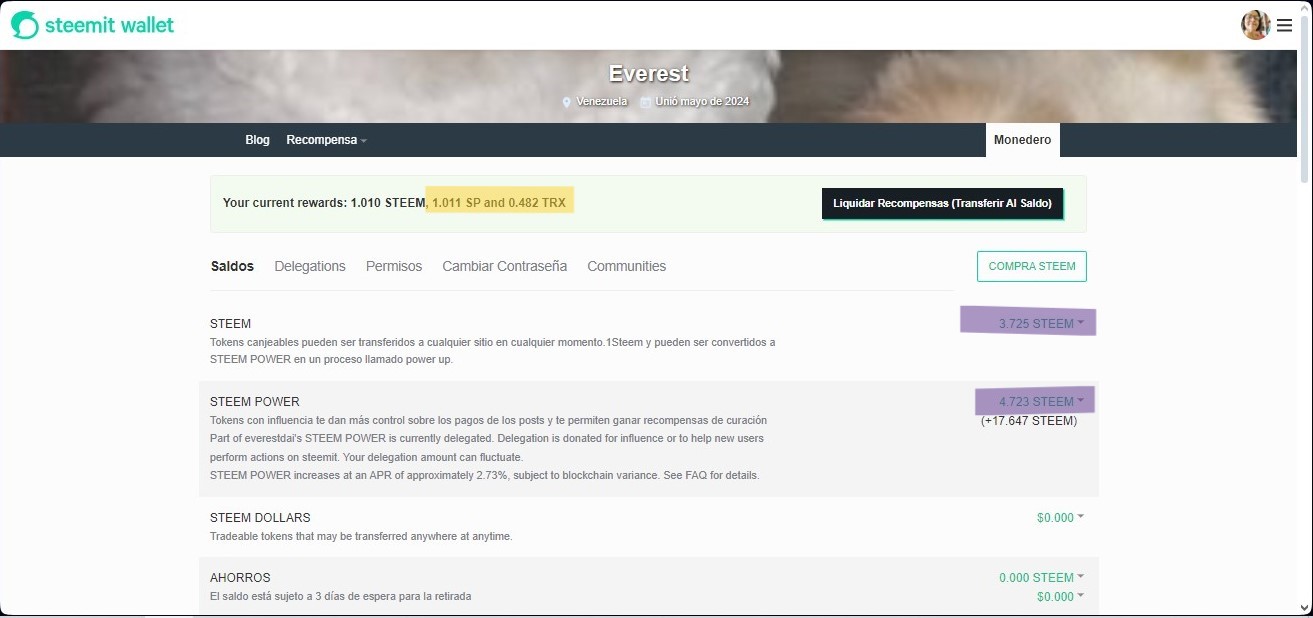Open the Communities tab
Screen dimensions: 1313x618
pyautogui.click(x=627, y=266)
